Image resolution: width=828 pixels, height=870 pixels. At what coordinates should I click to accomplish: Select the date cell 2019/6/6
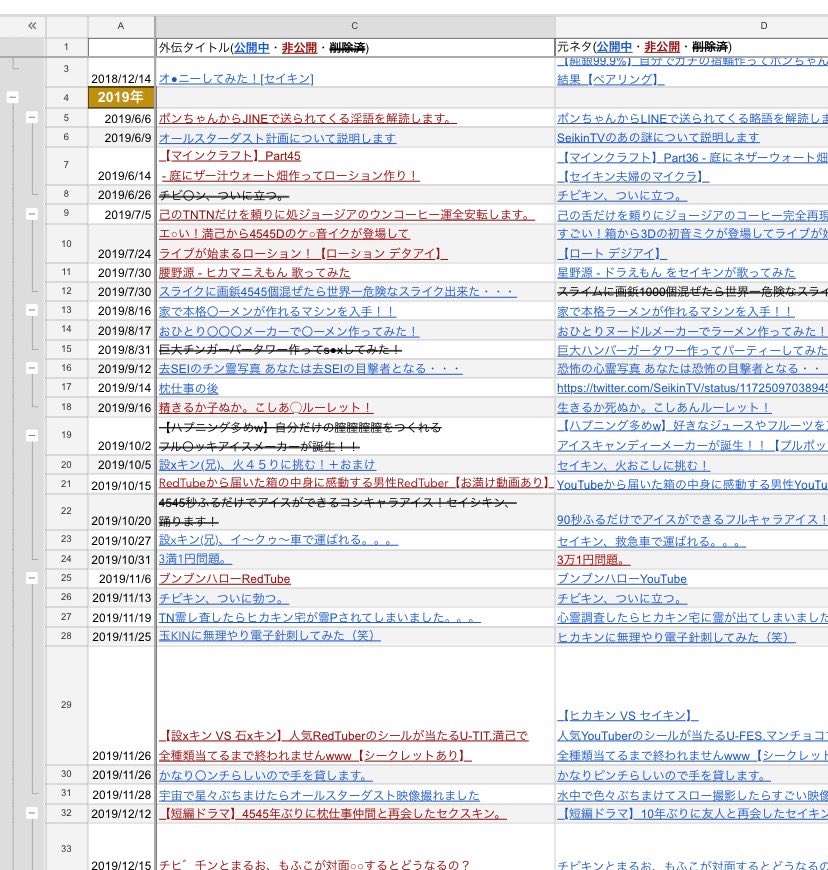[121, 118]
